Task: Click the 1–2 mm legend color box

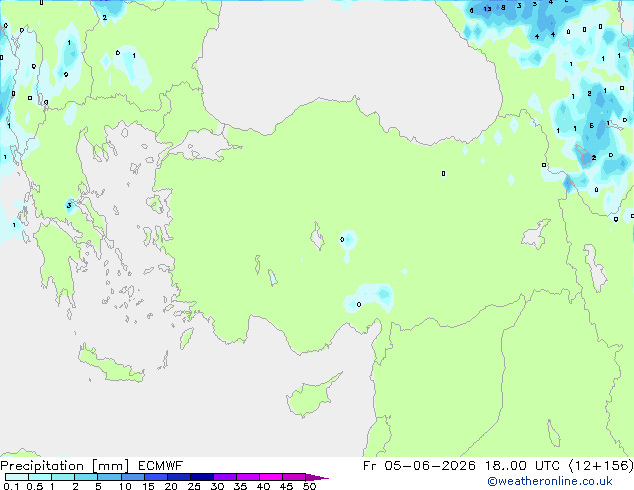Action: point(63,477)
